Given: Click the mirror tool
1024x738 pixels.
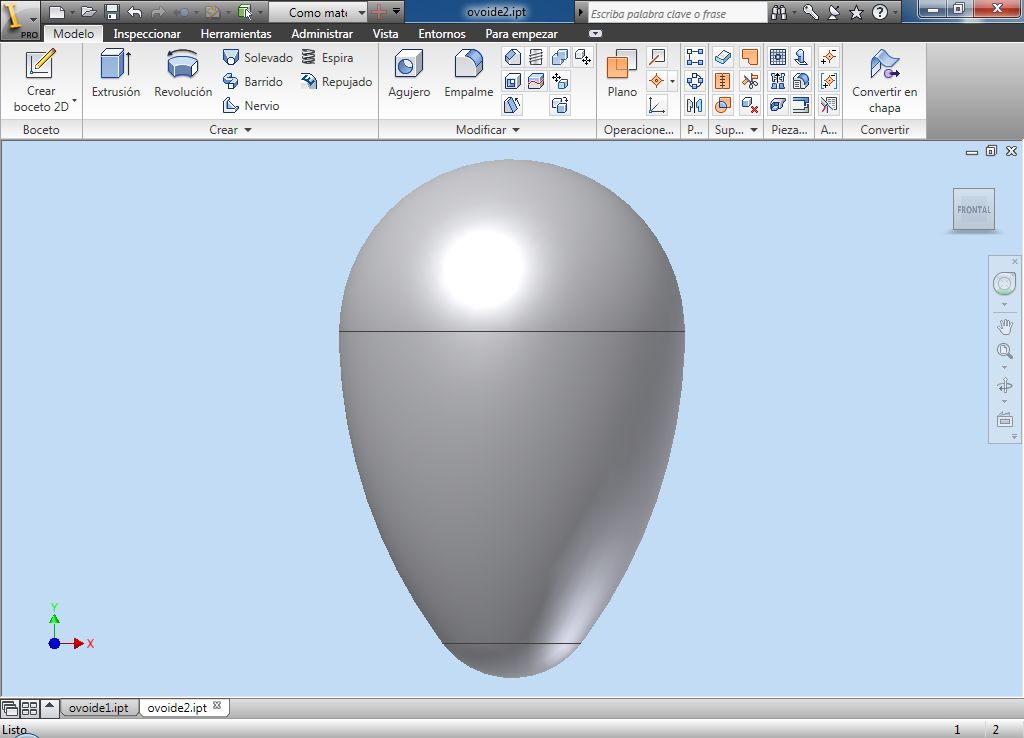Looking at the screenshot, I should [x=695, y=105].
